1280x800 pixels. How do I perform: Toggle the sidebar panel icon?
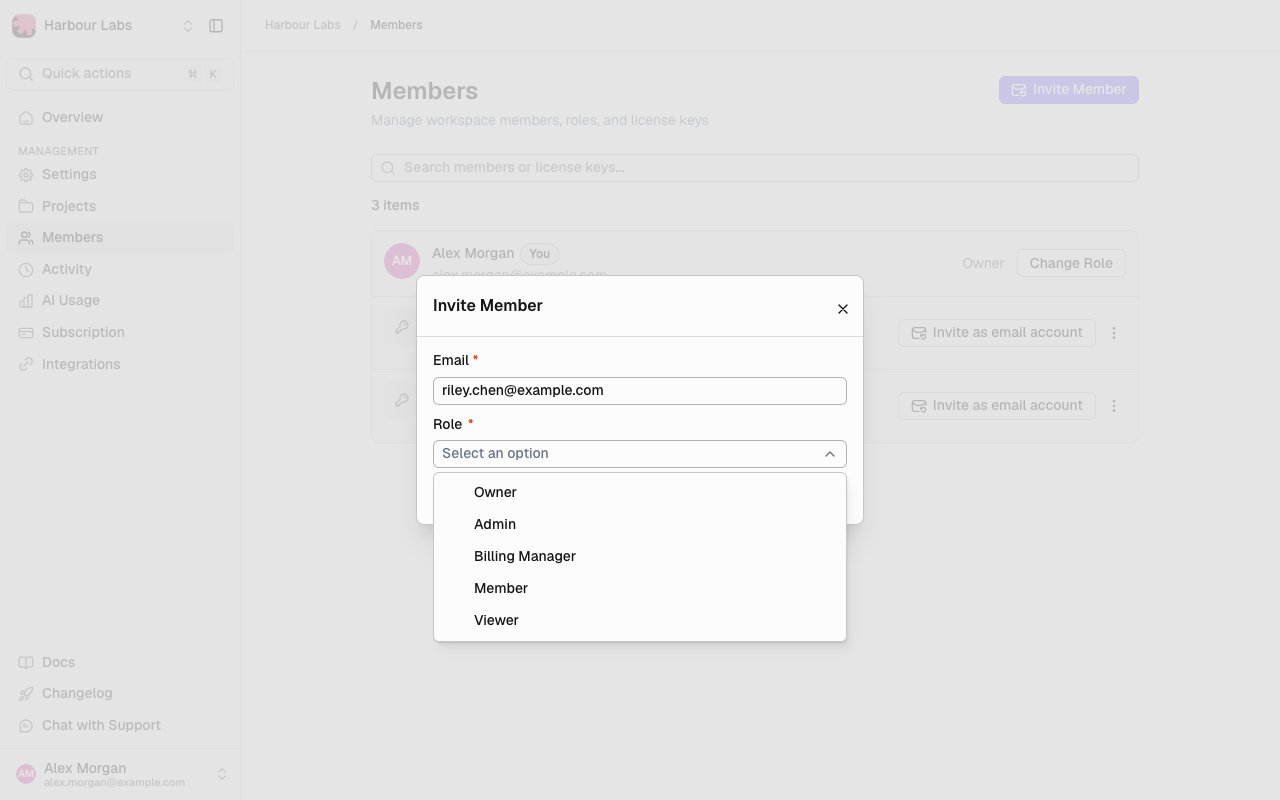pyautogui.click(x=216, y=26)
